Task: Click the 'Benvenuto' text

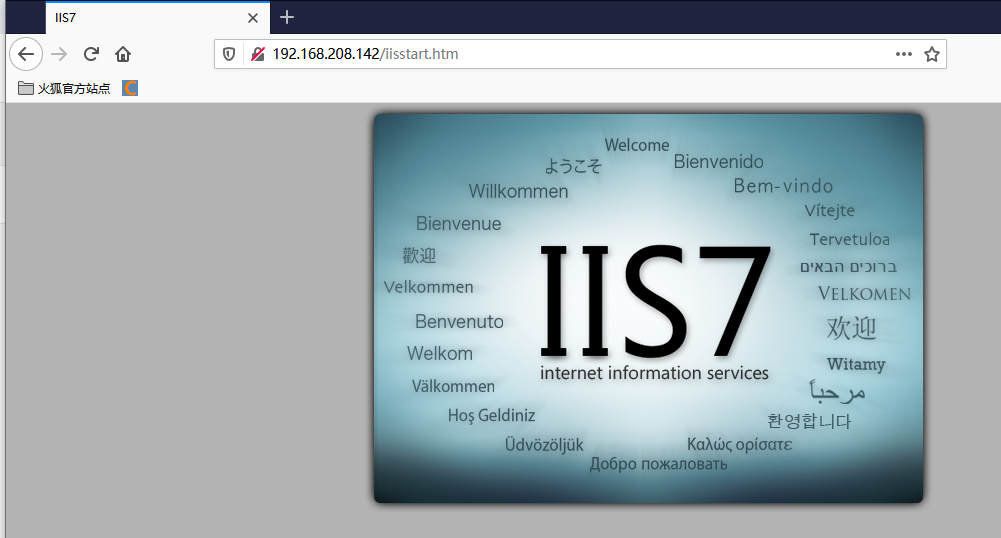Action: click(459, 321)
